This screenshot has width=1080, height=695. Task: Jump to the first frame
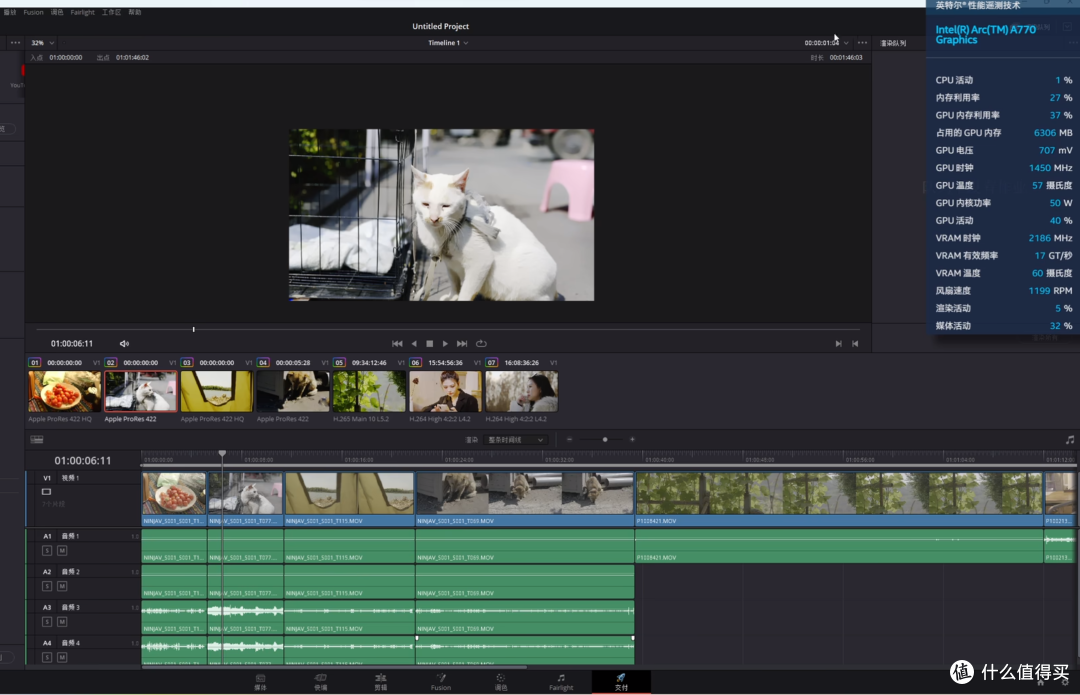tap(397, 344)
